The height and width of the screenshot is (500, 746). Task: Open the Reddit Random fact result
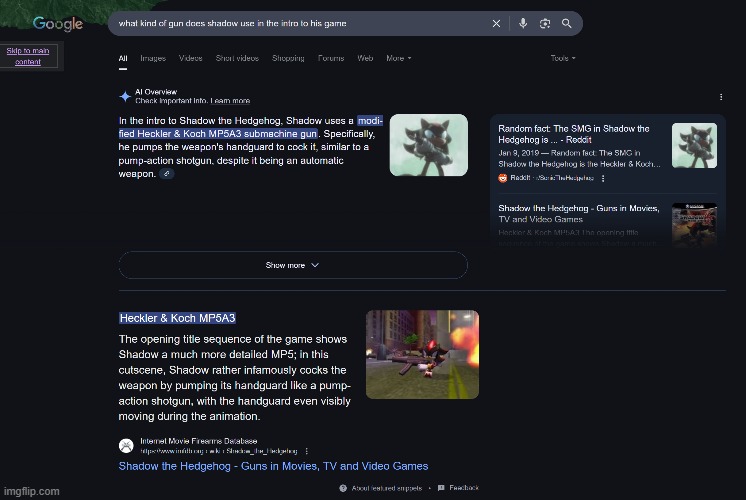tap(573, 134)
